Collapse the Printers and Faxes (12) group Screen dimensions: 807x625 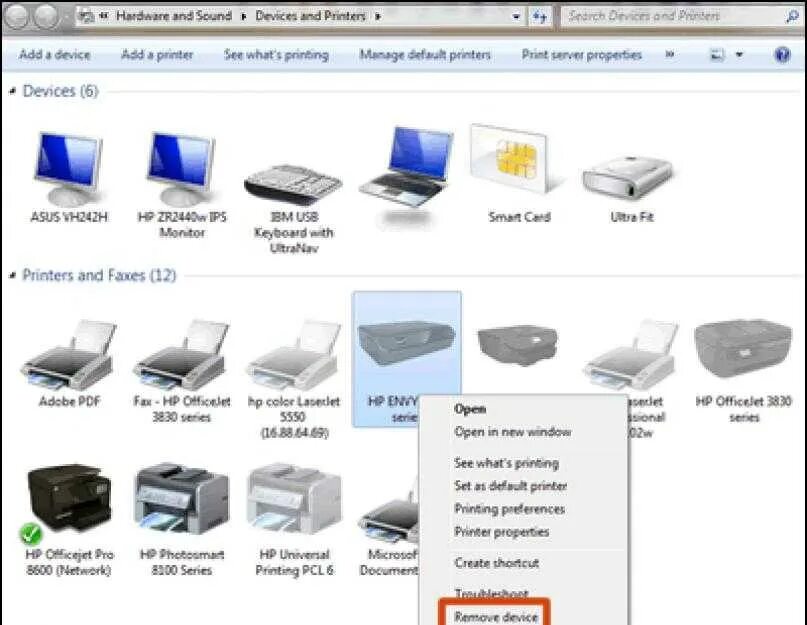click(13, 275)
